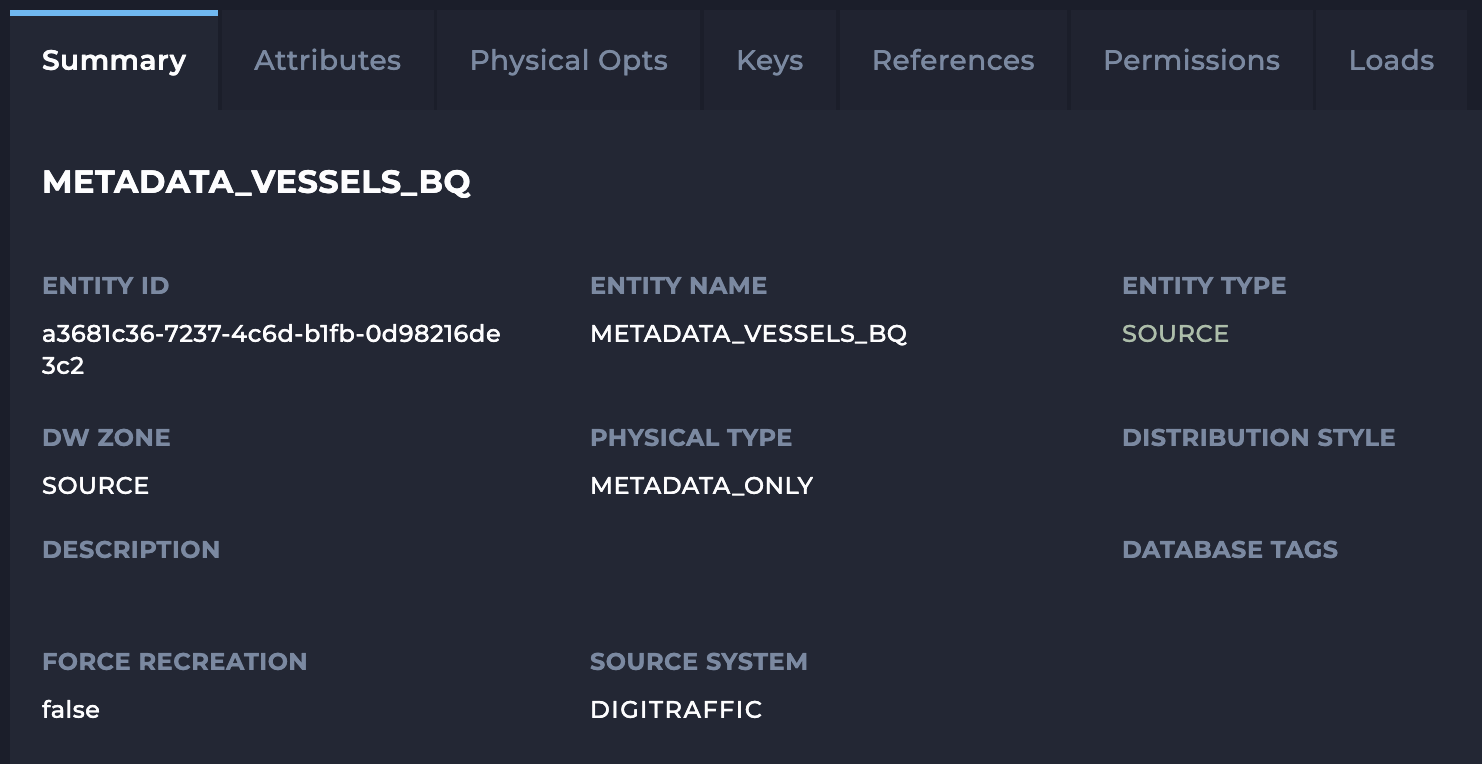Click the Source System field label
The height and width of the screenshot is (764, 1482).
(698, 662)
